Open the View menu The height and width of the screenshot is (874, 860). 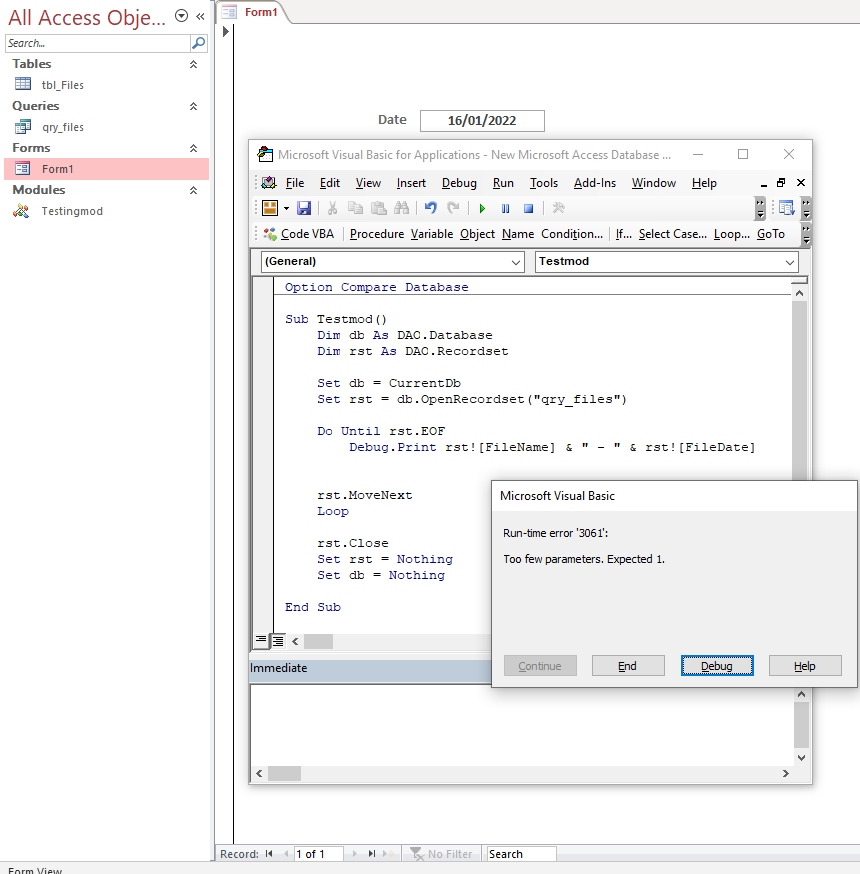tap(368, 183)
